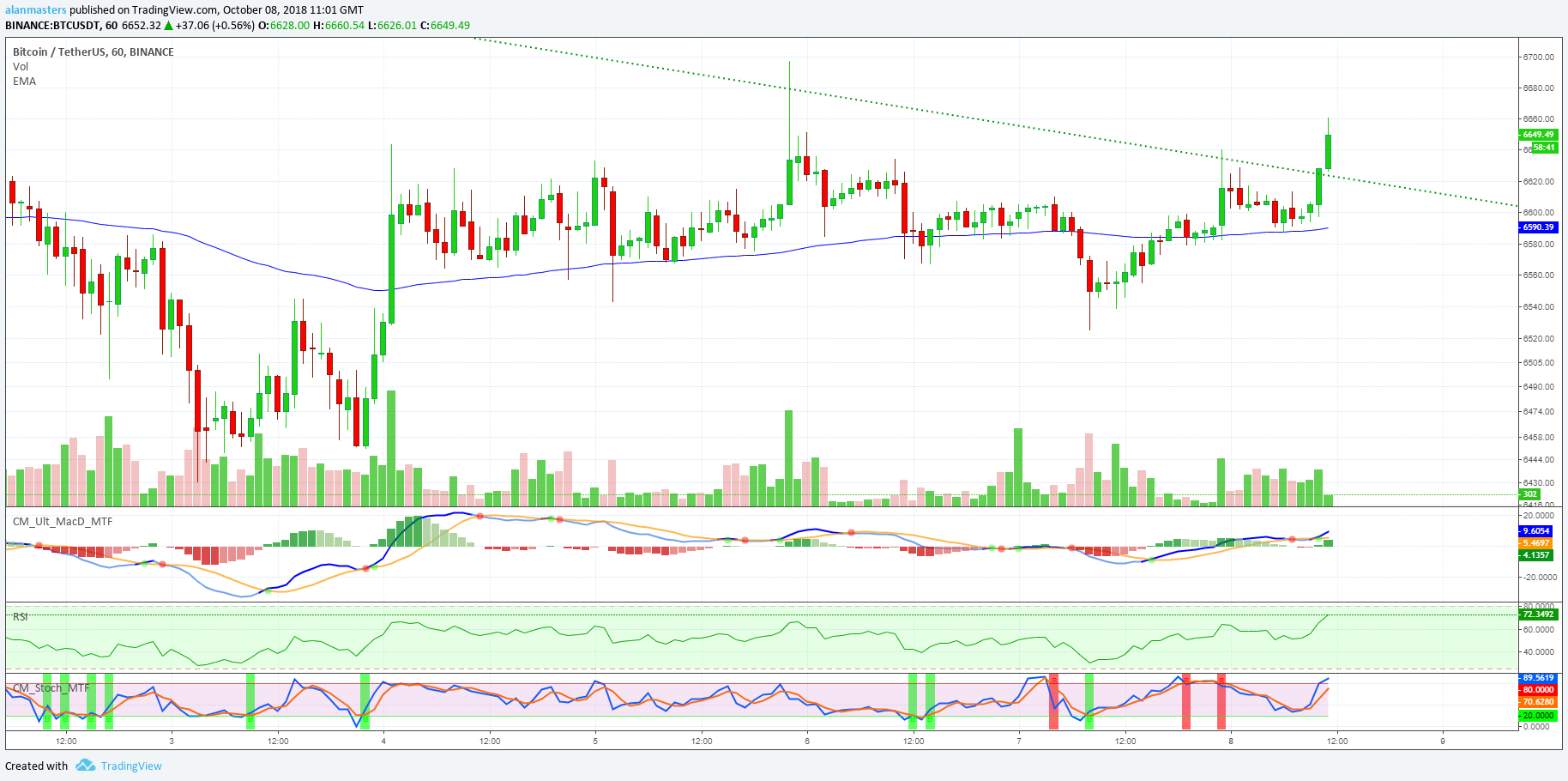Click the H:6660.54 high value
The image size is (1568, 781).
point(339,25)
